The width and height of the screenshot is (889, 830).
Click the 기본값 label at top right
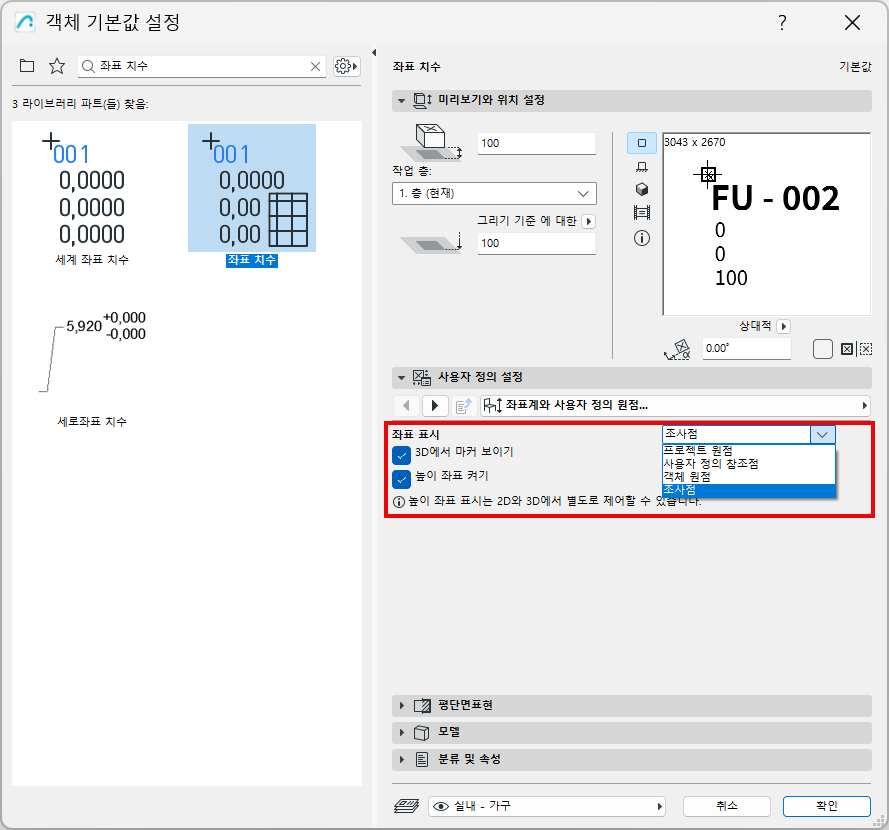point(855,67)
